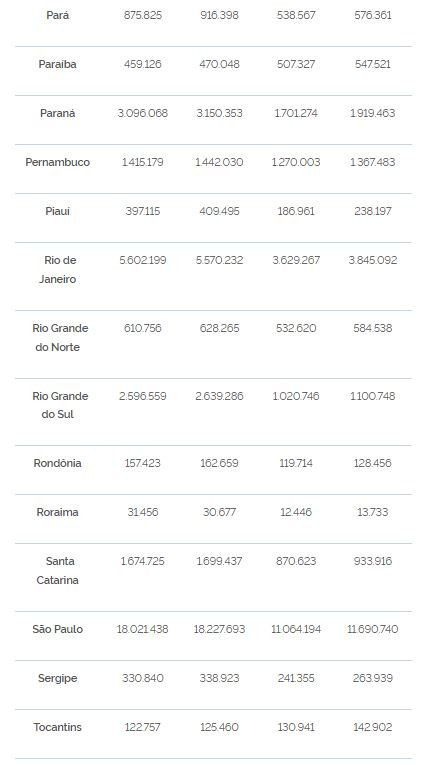This screenshot has width=422, height=765.
Task: Click the Rio Grande do Norte label
Action: pos(60,338)
